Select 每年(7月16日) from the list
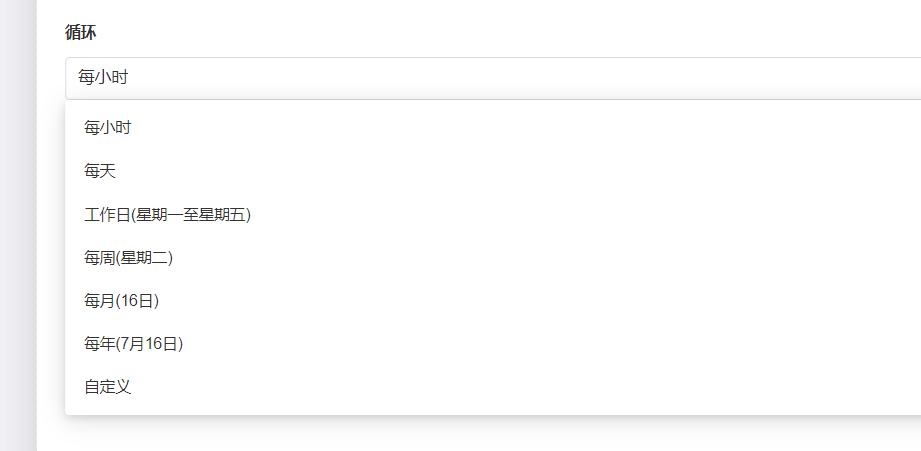The width and height of the screenshot is (921, 451). (x=134, y=344)
